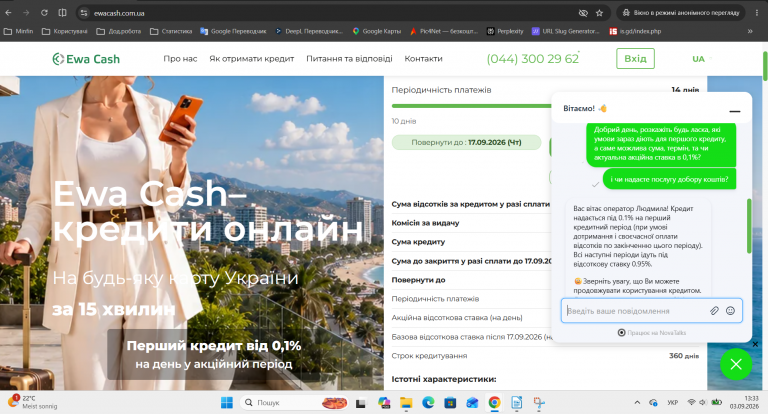The width and height of the screenshot is (768, 414).
Task: Reload the ewacash.com.ua page
Action: click(44, 13)
